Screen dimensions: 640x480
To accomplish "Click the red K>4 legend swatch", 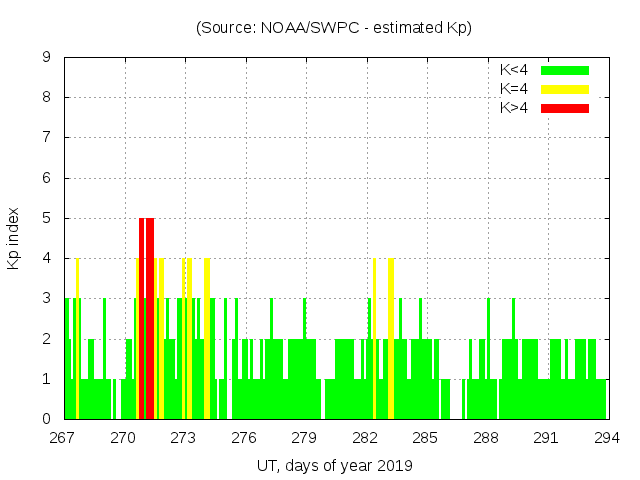I will click(565, 107).
